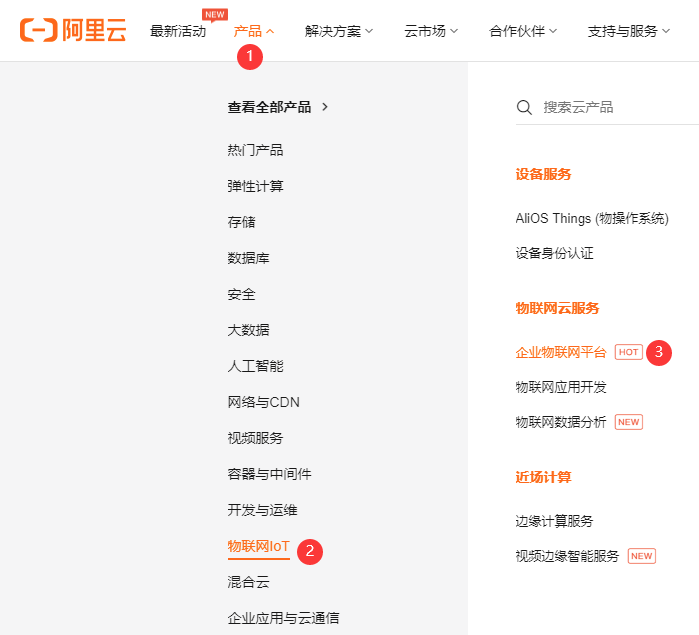
Task: Open 最新活动 in top navigation
Action: pyautogui.click(x=178, y=31)
